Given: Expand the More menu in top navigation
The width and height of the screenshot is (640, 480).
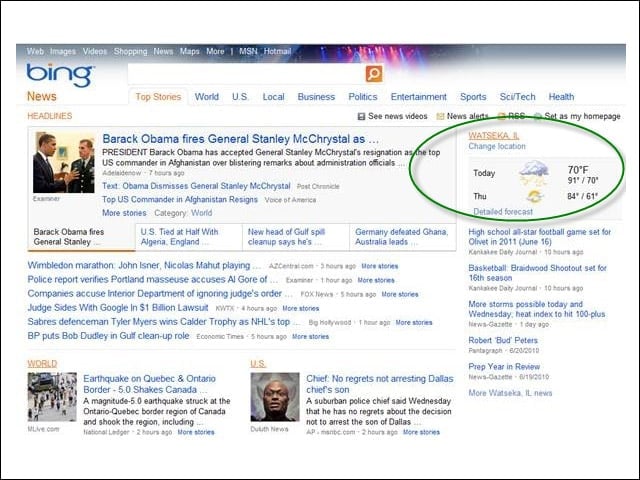Looking at the screenshot, I should pos(215,51).
